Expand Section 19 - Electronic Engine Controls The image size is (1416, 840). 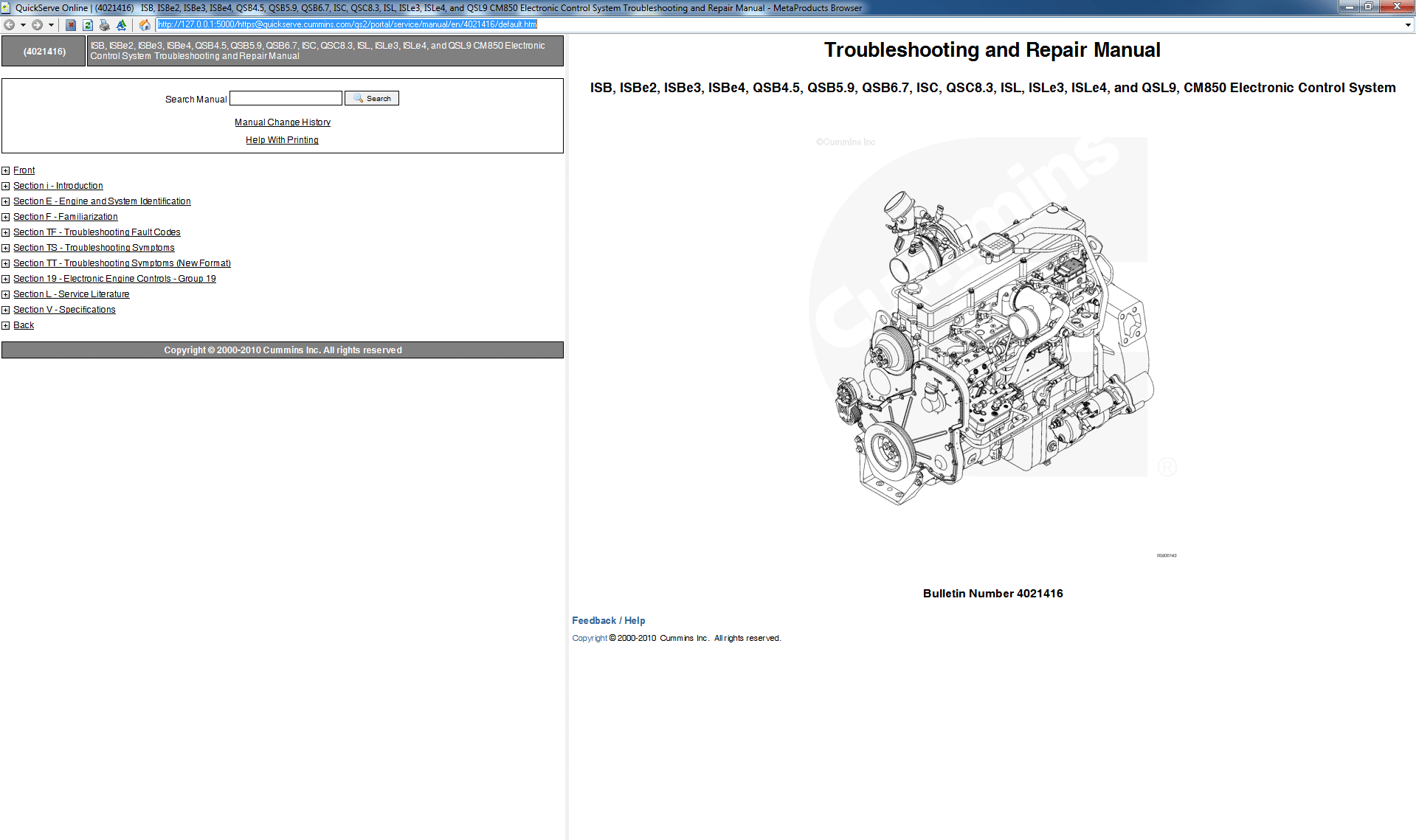[6, 279]
